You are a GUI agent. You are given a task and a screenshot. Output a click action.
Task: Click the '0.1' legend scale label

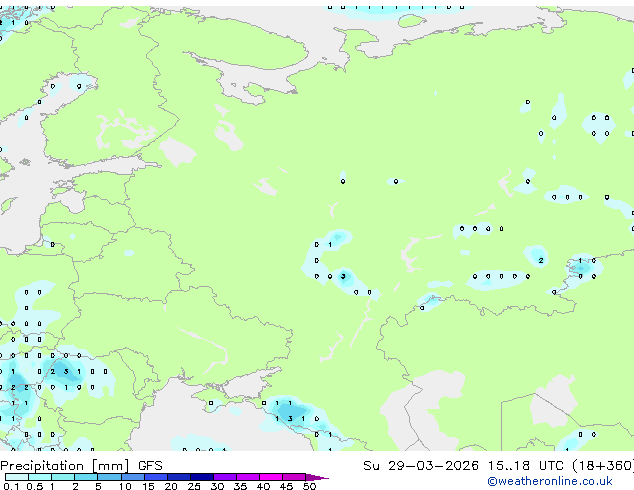coord(11,486)
